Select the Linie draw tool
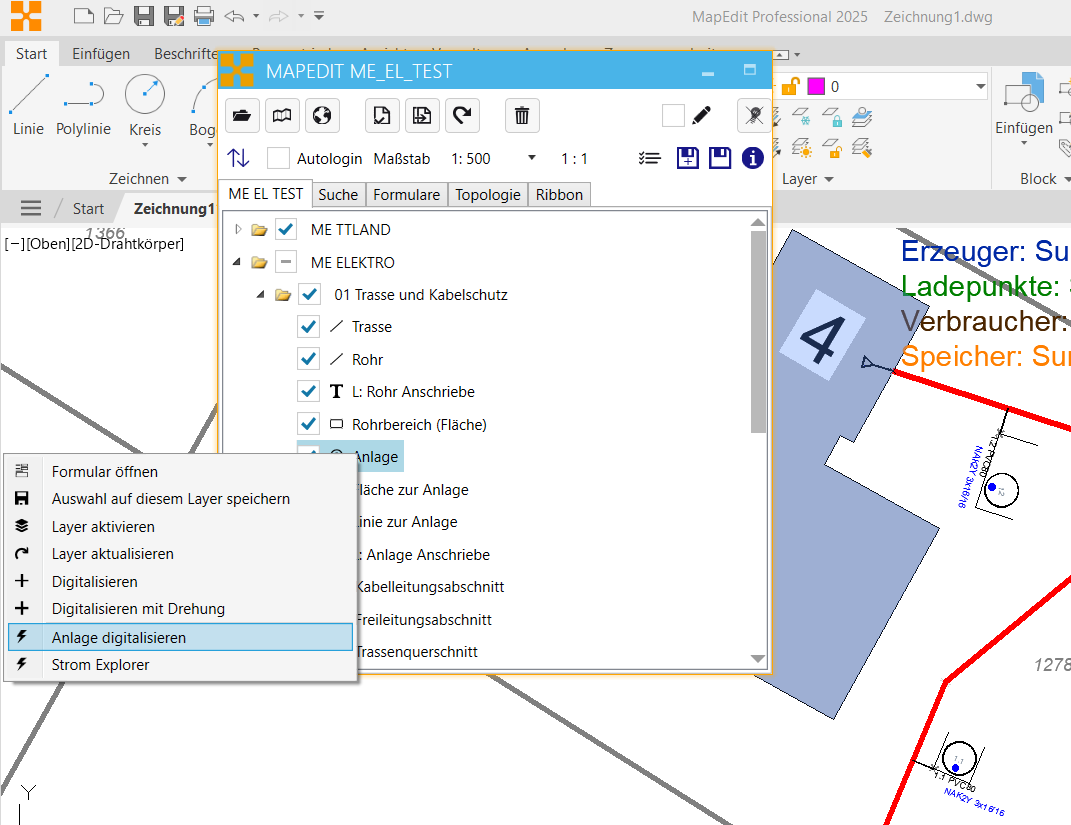 point(29,104)
